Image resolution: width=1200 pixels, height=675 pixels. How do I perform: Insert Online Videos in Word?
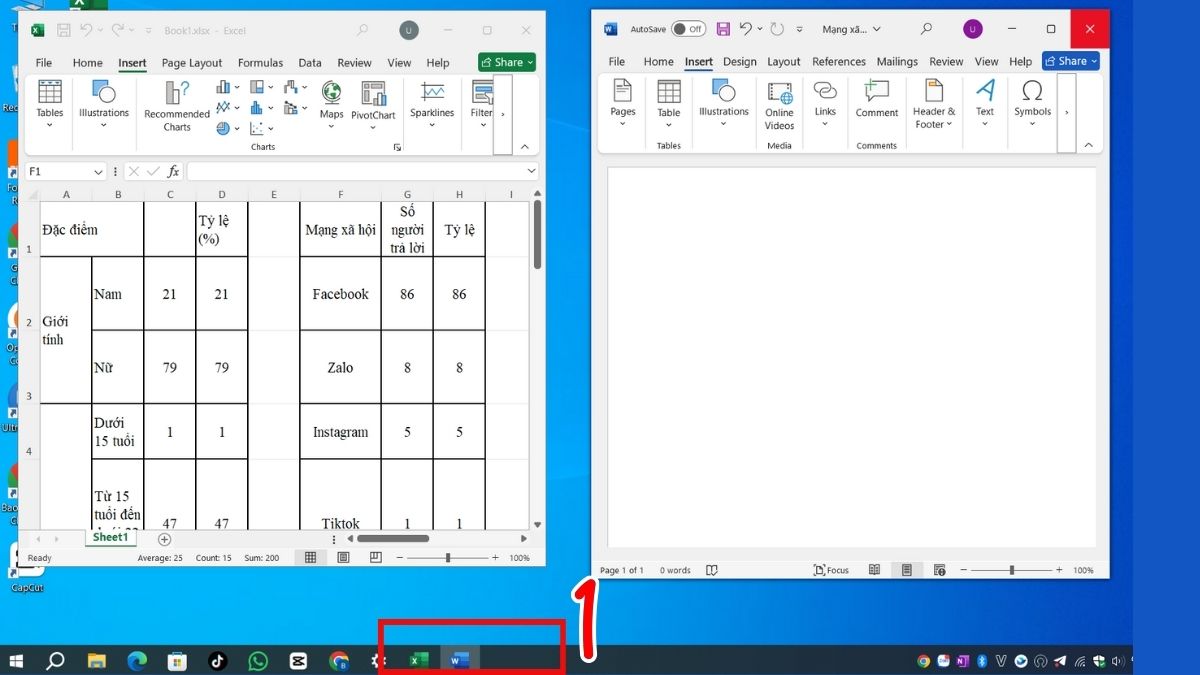point(779,105)
